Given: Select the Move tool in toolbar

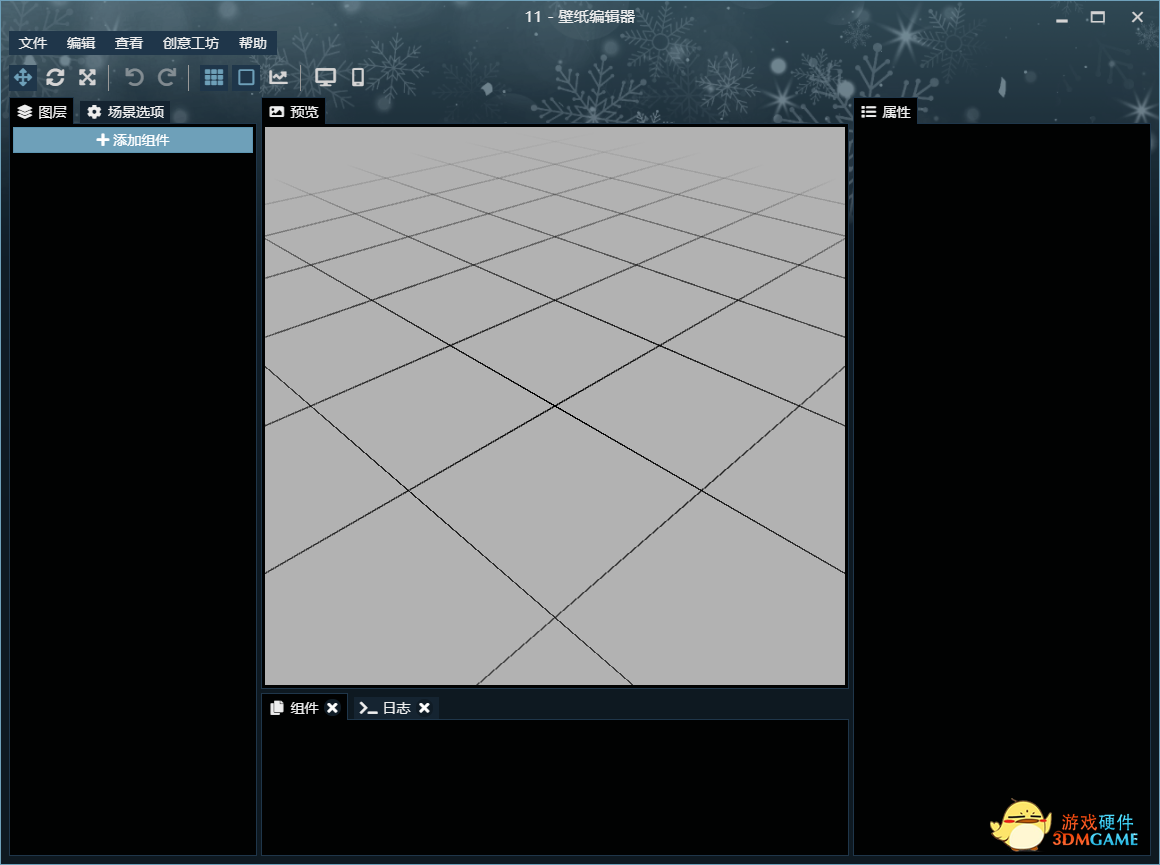Looking at the screenshot, I should click(23, 77).
